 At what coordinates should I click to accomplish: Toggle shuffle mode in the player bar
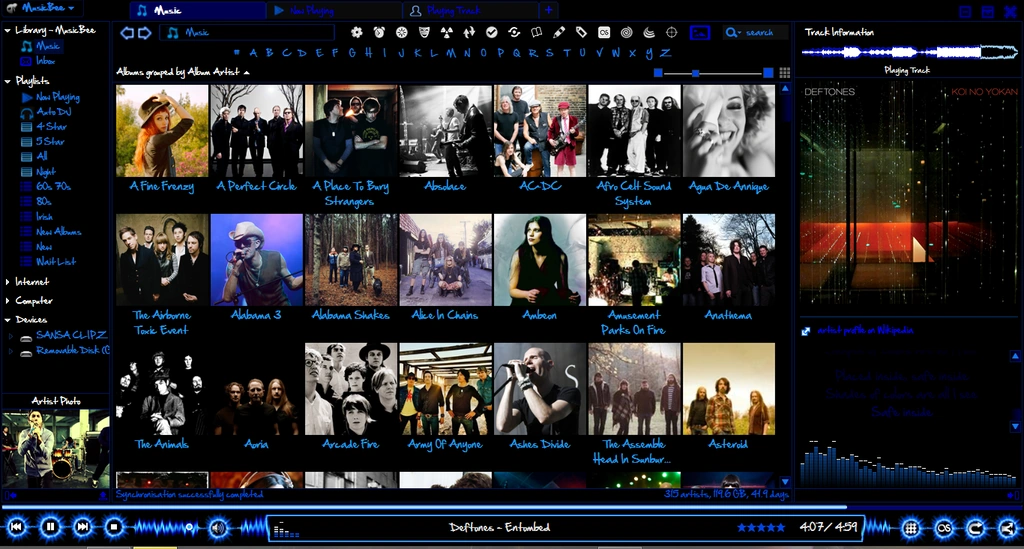pos(1007,528)
